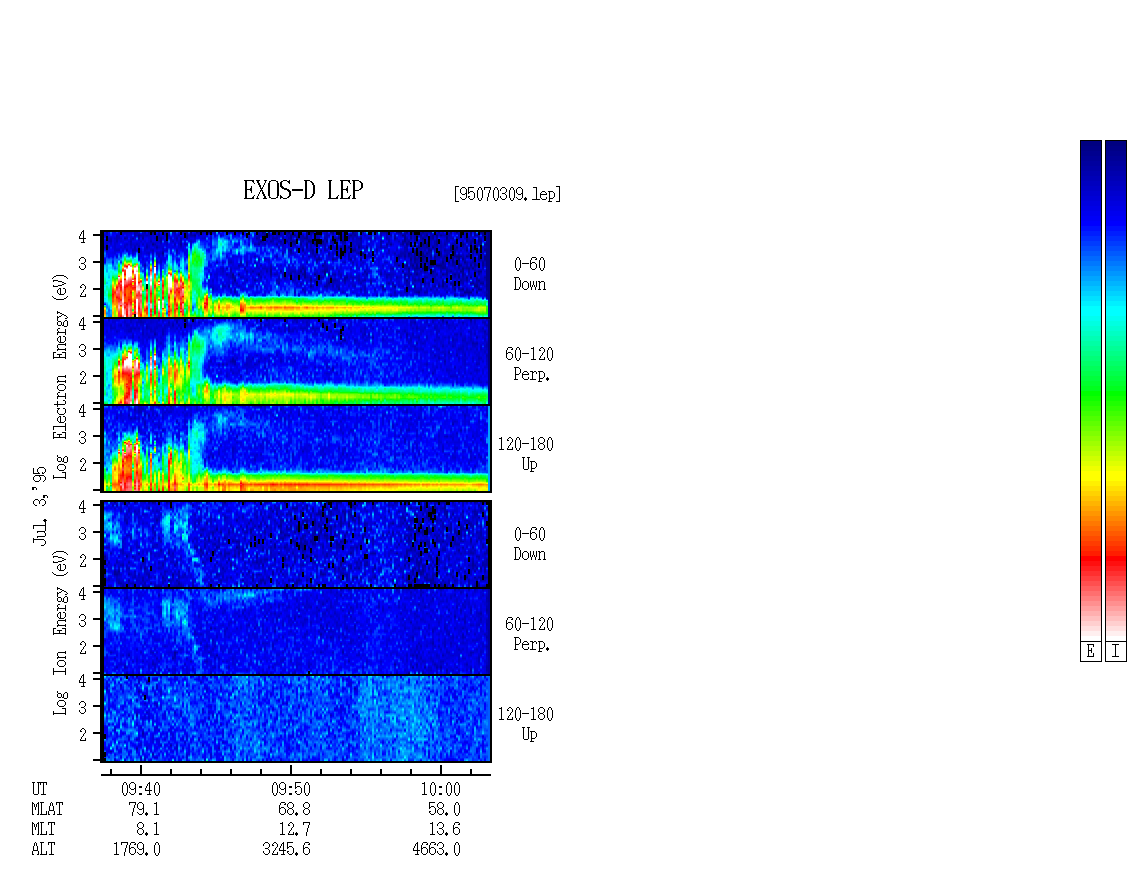
Task: Click the electron 0-60 Down pitch angle label
Action: 530,275
